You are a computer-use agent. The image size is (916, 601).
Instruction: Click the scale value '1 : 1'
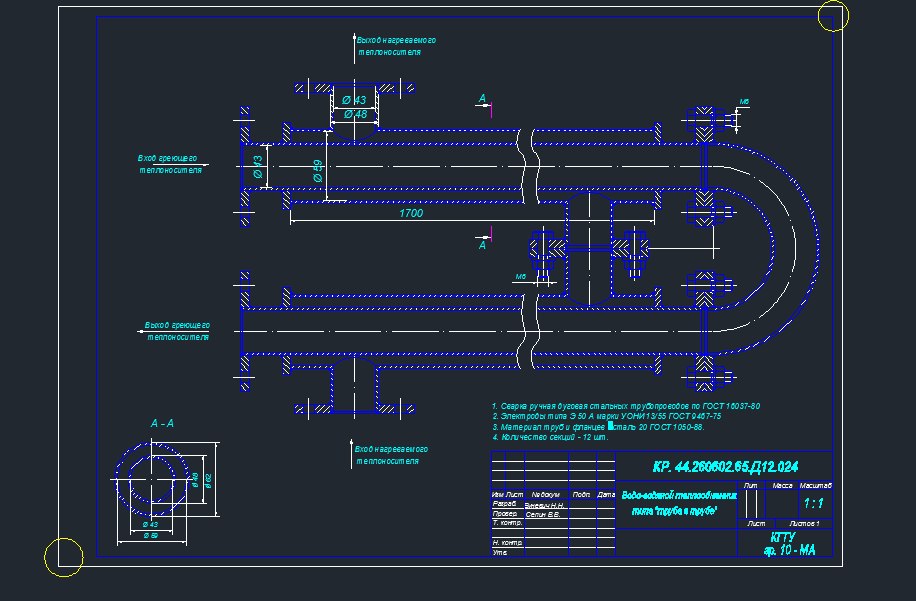(814, 503)
